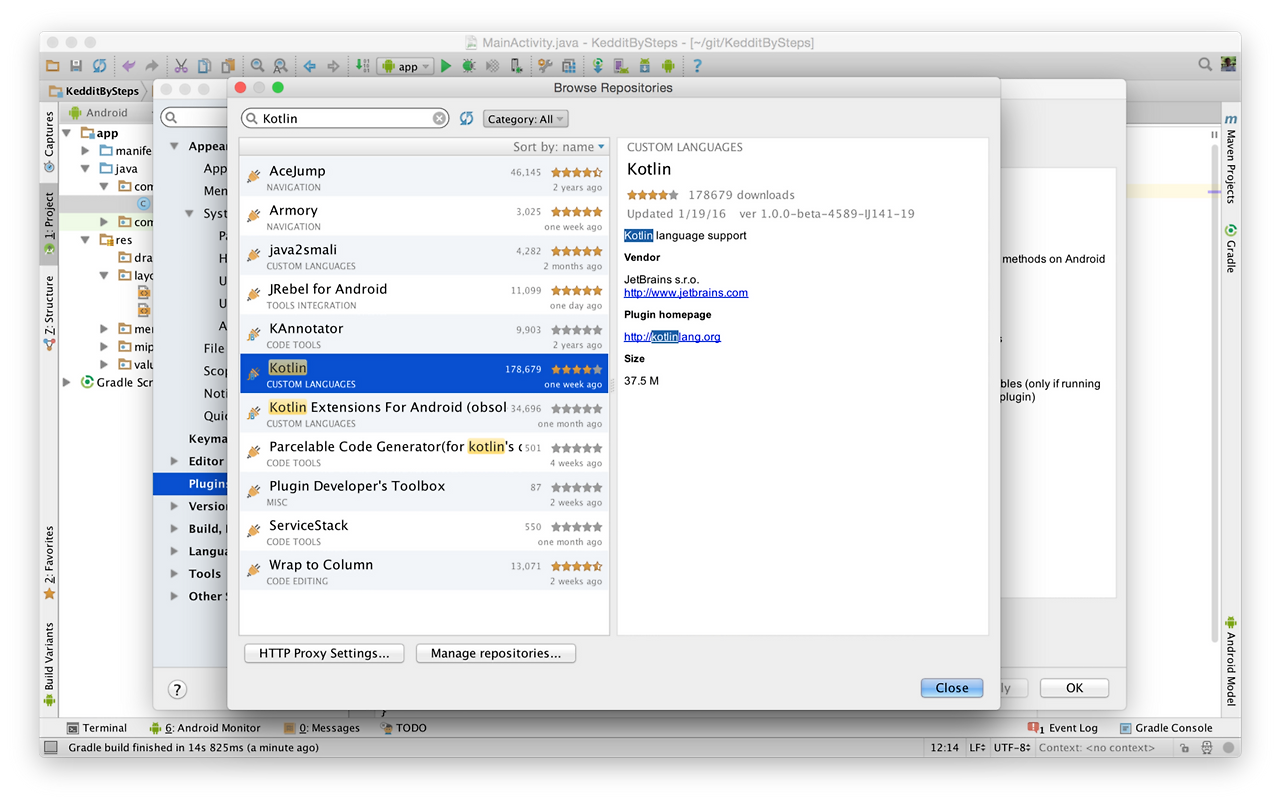Open the jetbrains.com vendor link
1280x803 pixels.
686,293
